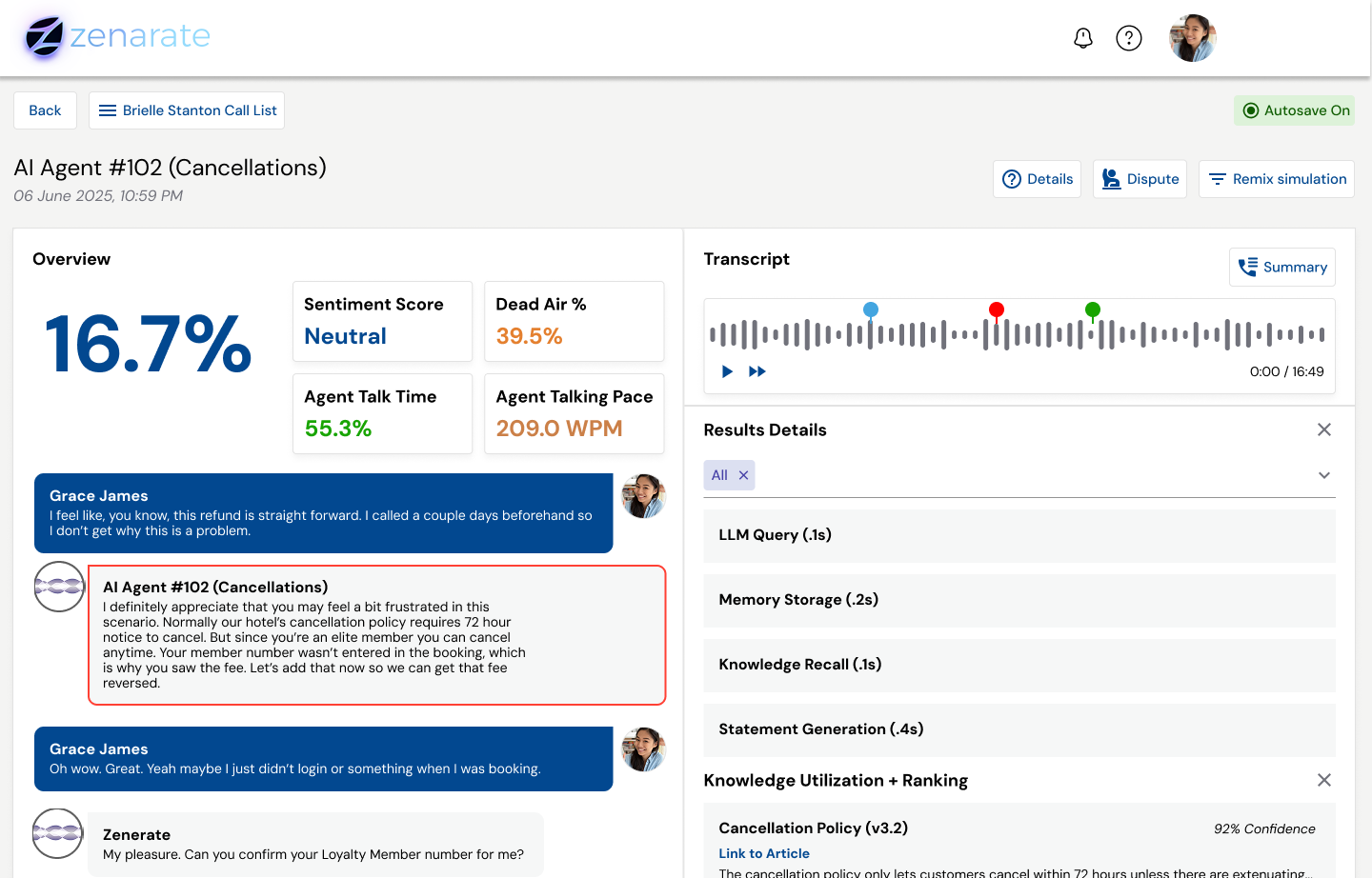Viewport: 1372px width, 878px height.
Task: Expand the Results Details filter dropdown
Action: pyautogui.click(x=1323, y=475)
